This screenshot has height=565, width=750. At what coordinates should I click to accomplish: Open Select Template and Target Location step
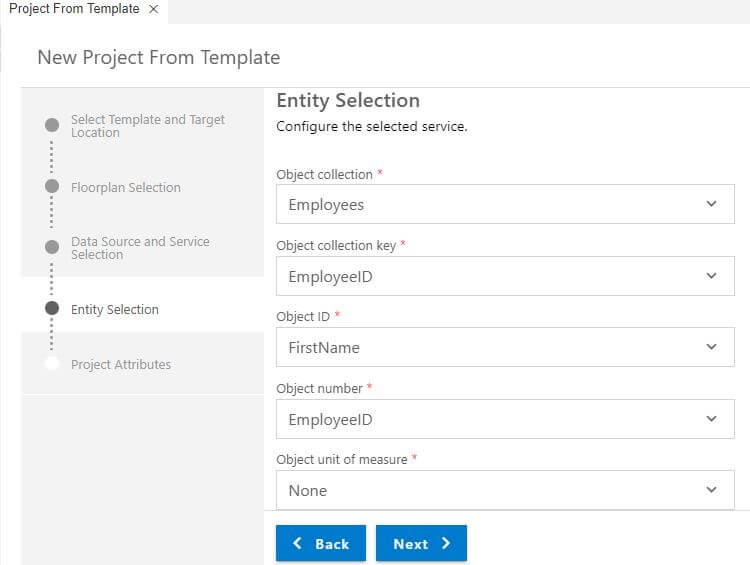148,126
